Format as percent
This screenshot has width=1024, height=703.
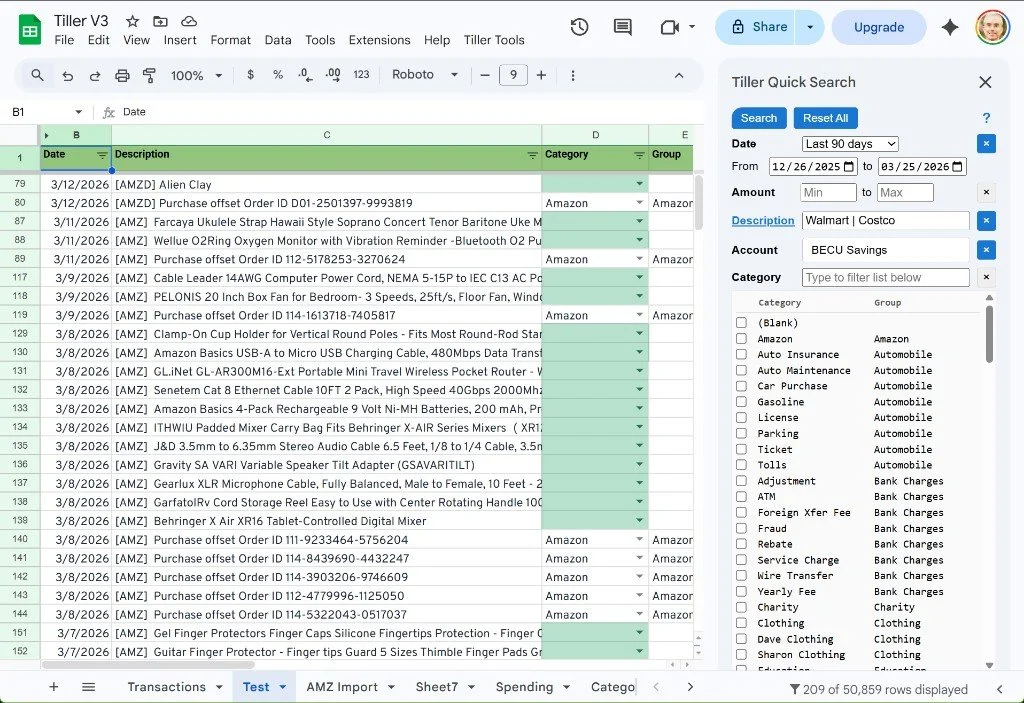(x=278, y=74)
